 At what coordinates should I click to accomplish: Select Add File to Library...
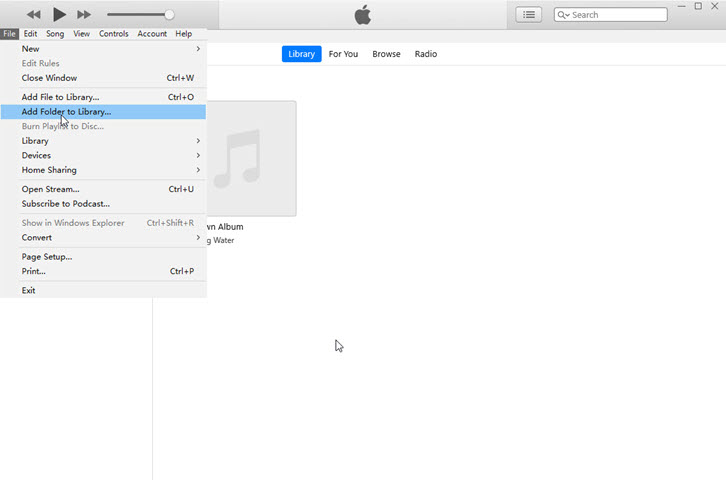(x=103, y=97)
